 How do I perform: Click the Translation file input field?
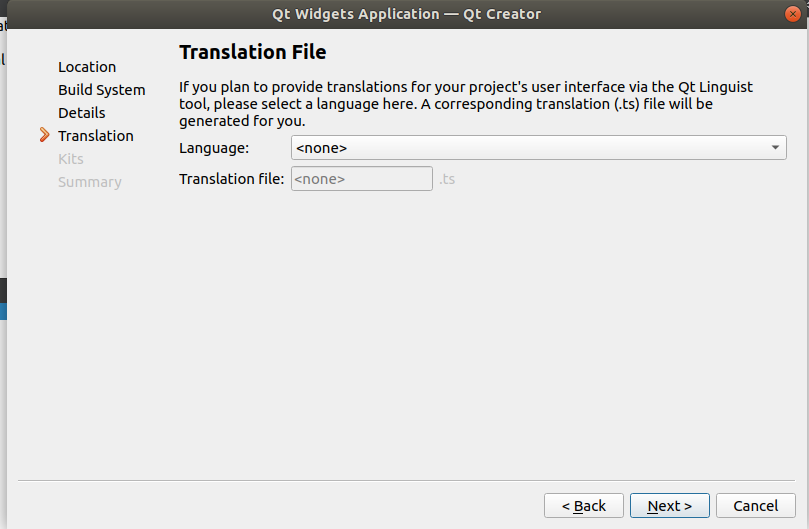pos(362,179)
